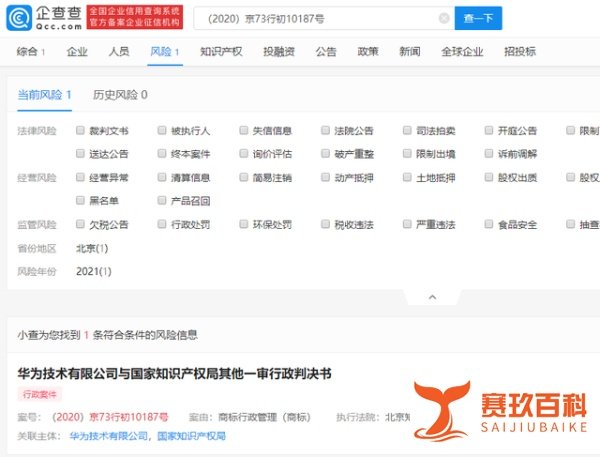Click the 行政案件 tag
This screenshot has height=457, width=600.
tap(39, 394)
